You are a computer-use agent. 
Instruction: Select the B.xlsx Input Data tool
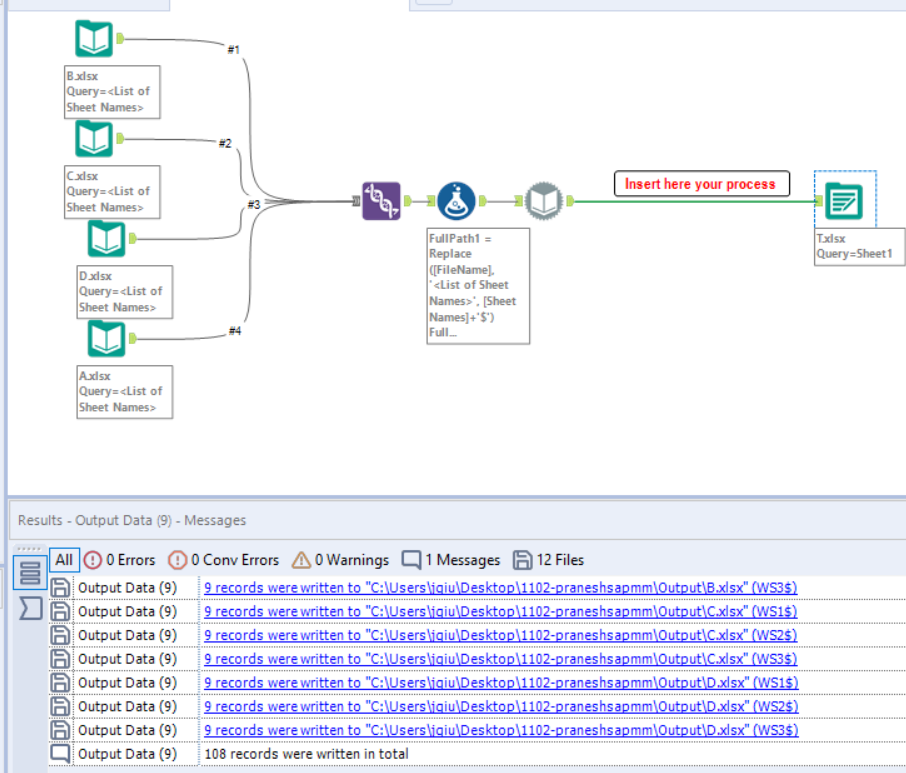(94, 39)
